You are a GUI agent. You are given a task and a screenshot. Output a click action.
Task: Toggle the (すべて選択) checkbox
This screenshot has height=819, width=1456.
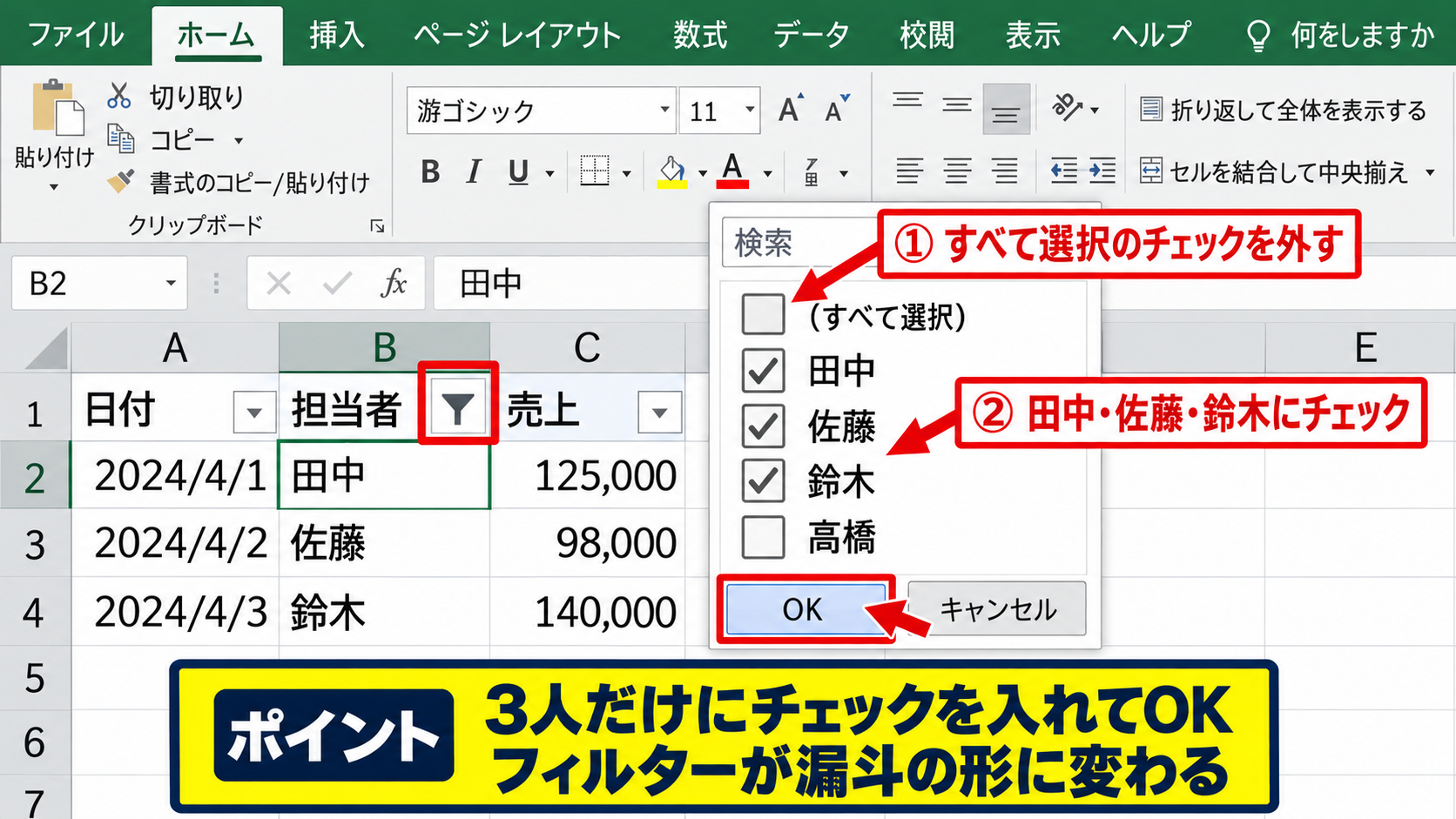tap(763, 313)
